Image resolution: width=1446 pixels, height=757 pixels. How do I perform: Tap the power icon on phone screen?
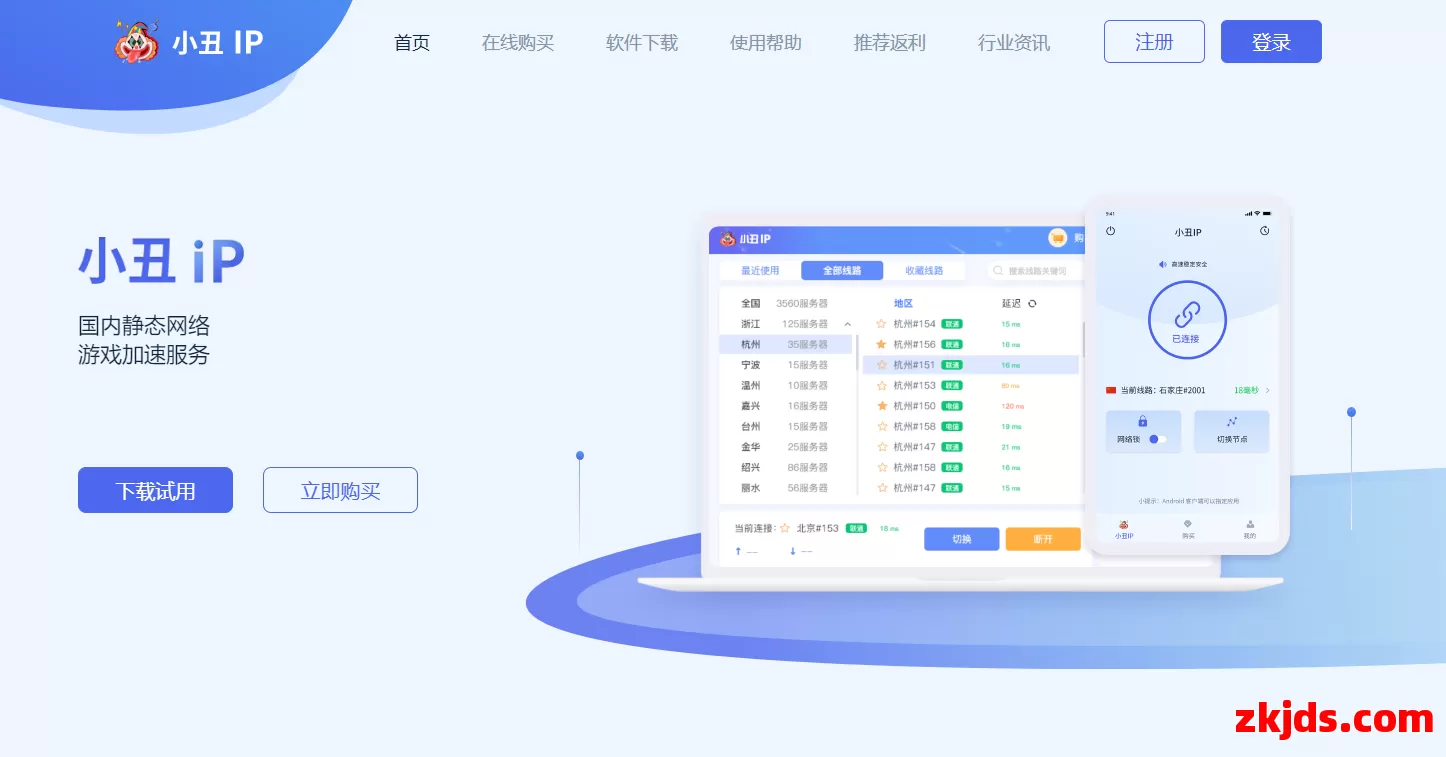1110,231
